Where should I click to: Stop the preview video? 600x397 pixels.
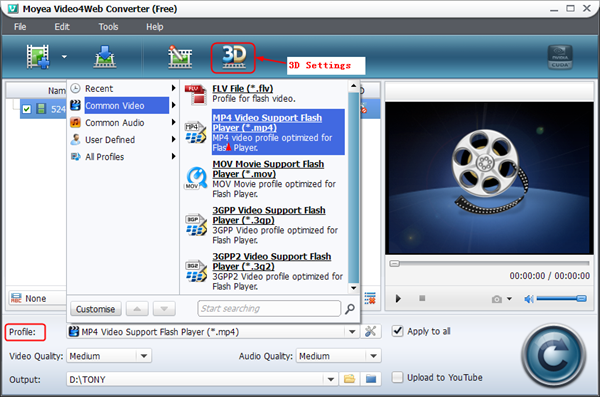click(x=422, y=298)
